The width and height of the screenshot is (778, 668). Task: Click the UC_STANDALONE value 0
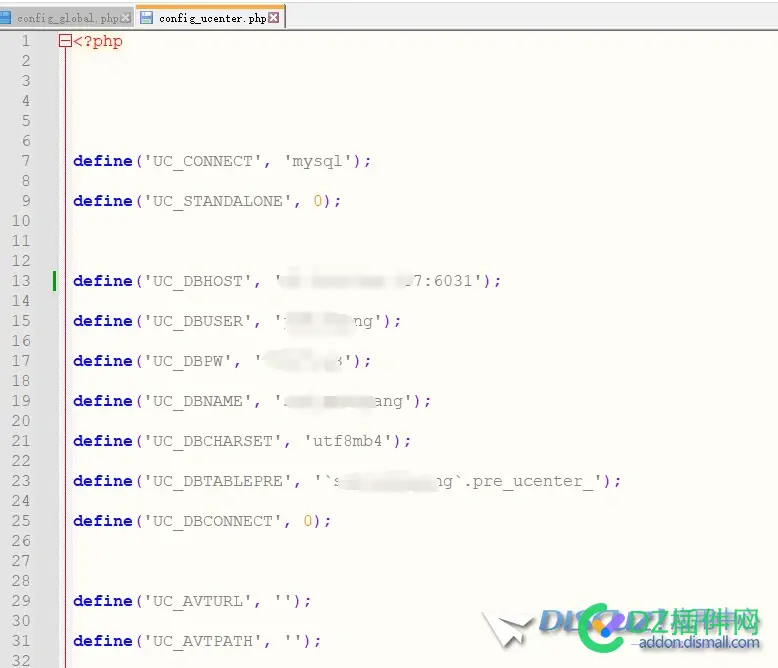(x=318, y=201)
